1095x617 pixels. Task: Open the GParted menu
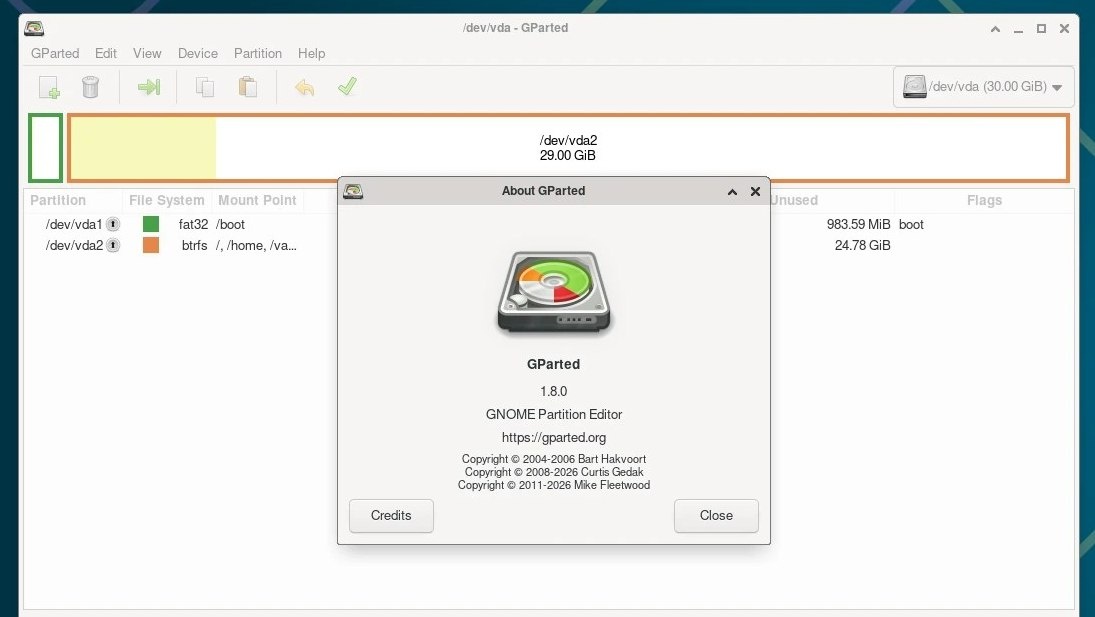point(55,53)
